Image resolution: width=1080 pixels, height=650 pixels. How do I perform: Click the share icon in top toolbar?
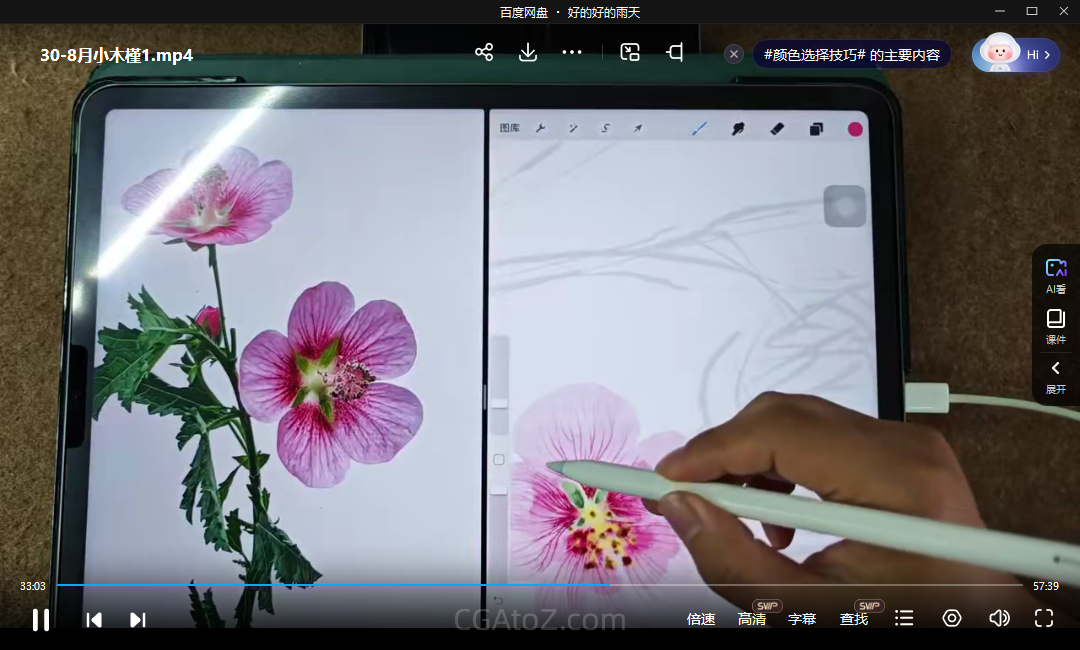click(x=484, y=52)
